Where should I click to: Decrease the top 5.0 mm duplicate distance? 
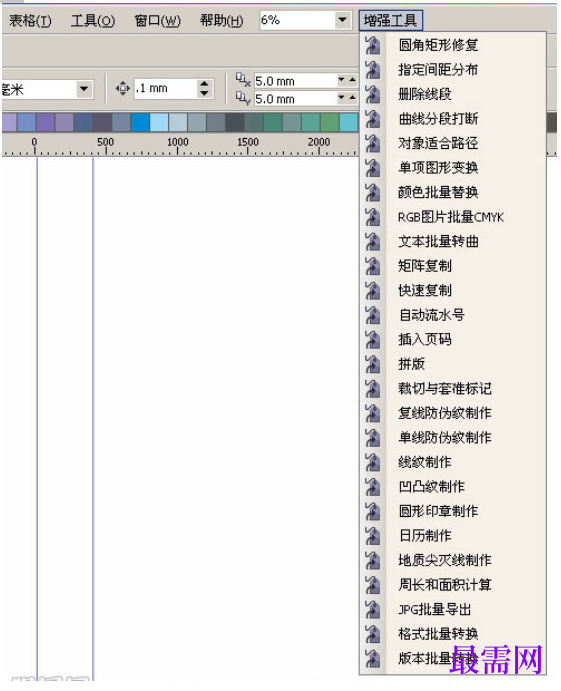[342, 80]
